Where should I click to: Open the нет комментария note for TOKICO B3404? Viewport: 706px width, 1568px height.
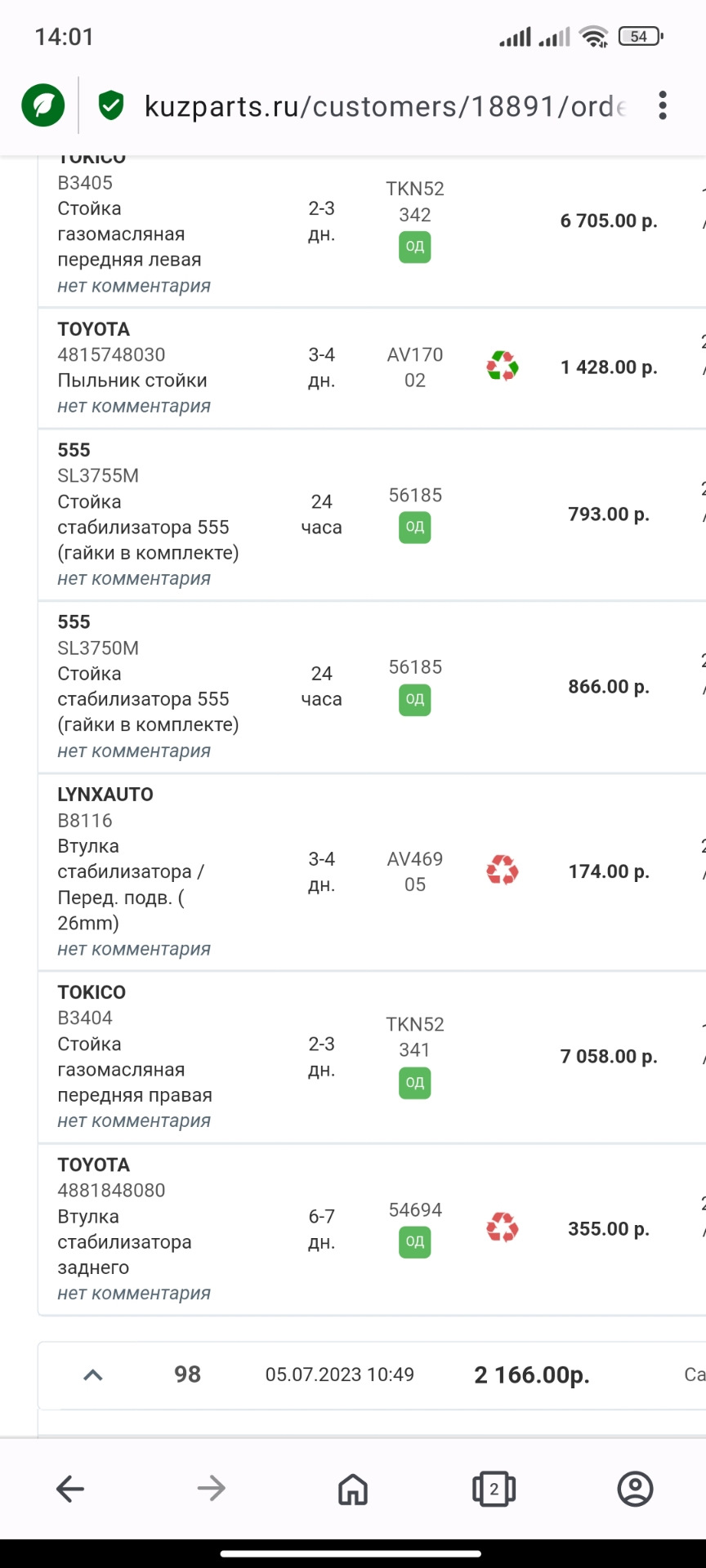pos(134,1121)
